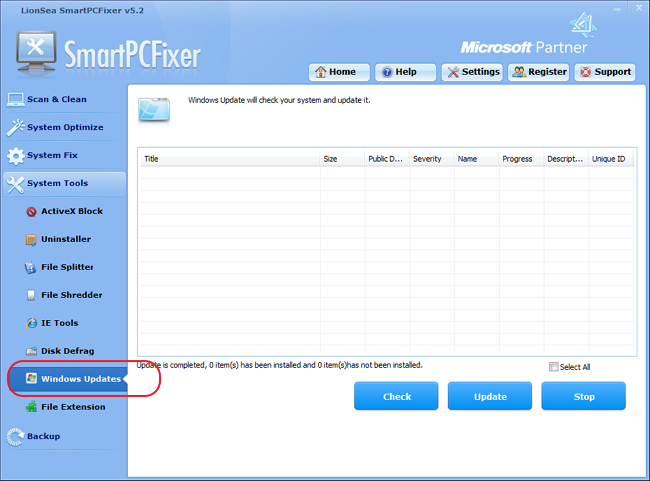
Task: Halt the process with Stop button
Action: tap(583, 396)
